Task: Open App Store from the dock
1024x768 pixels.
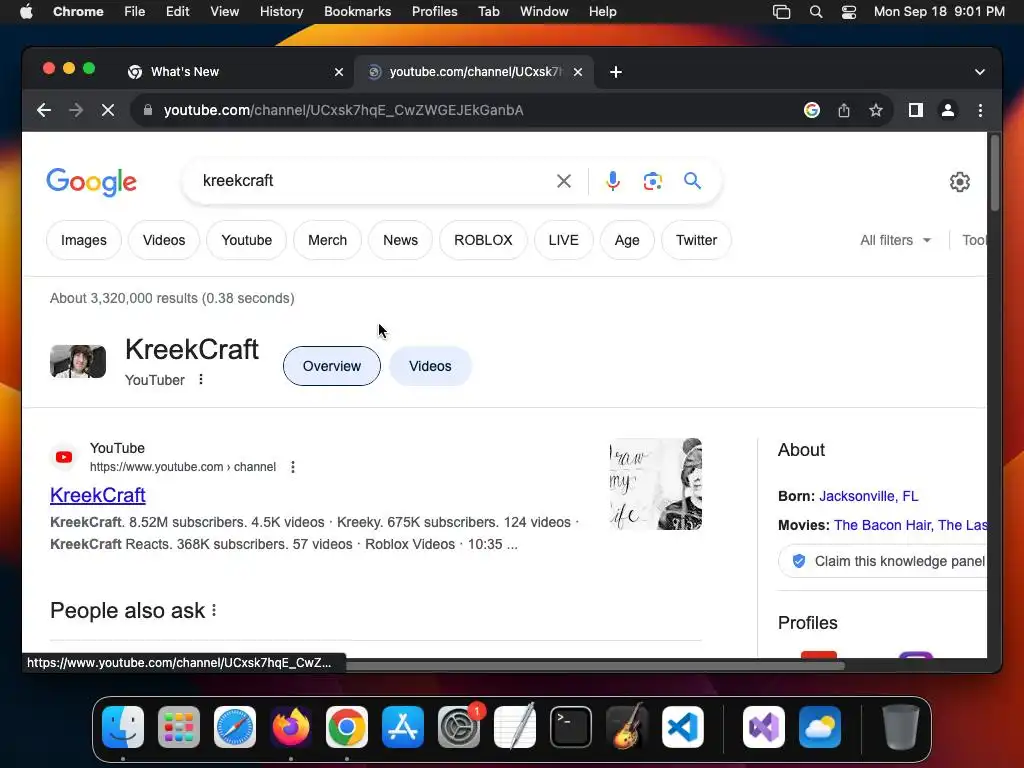Action: pos(403,727)
